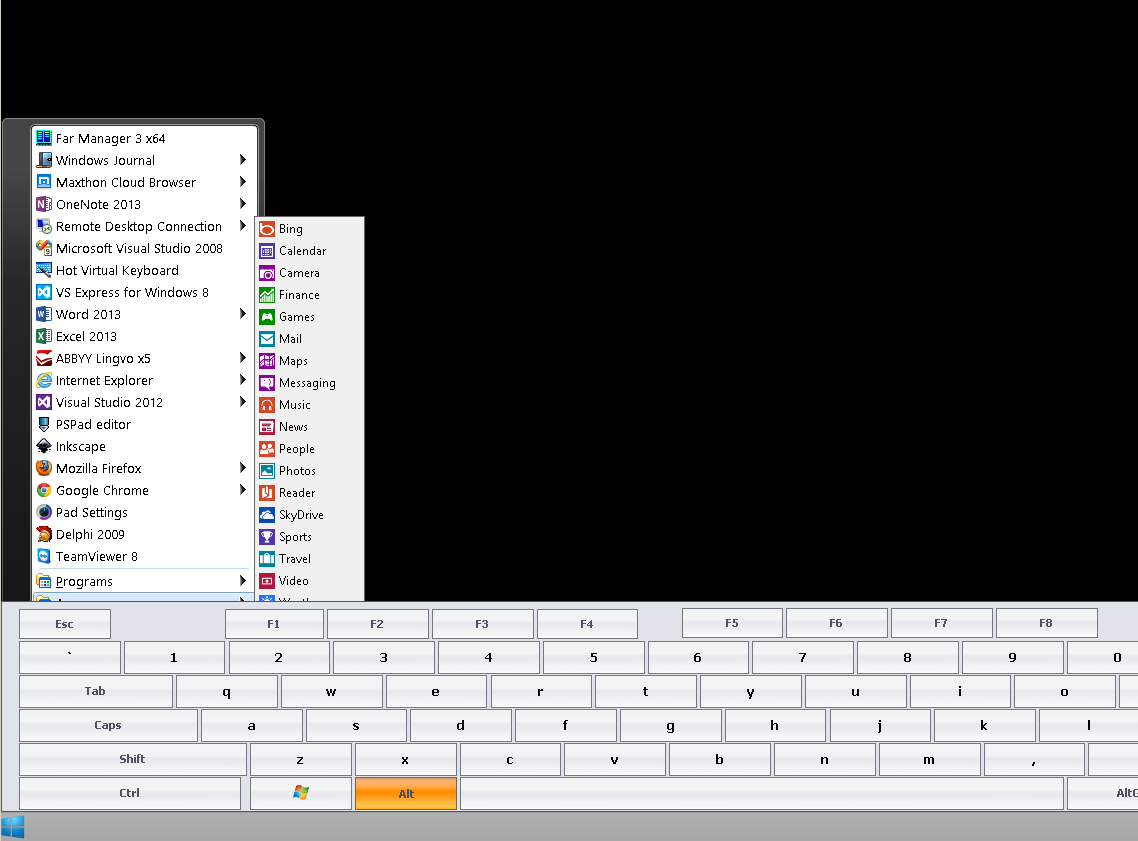Open VS Express for Windows 8
Image resolution: width=1138 pixels, height=841 pixels.
click(x=142, y=292)
